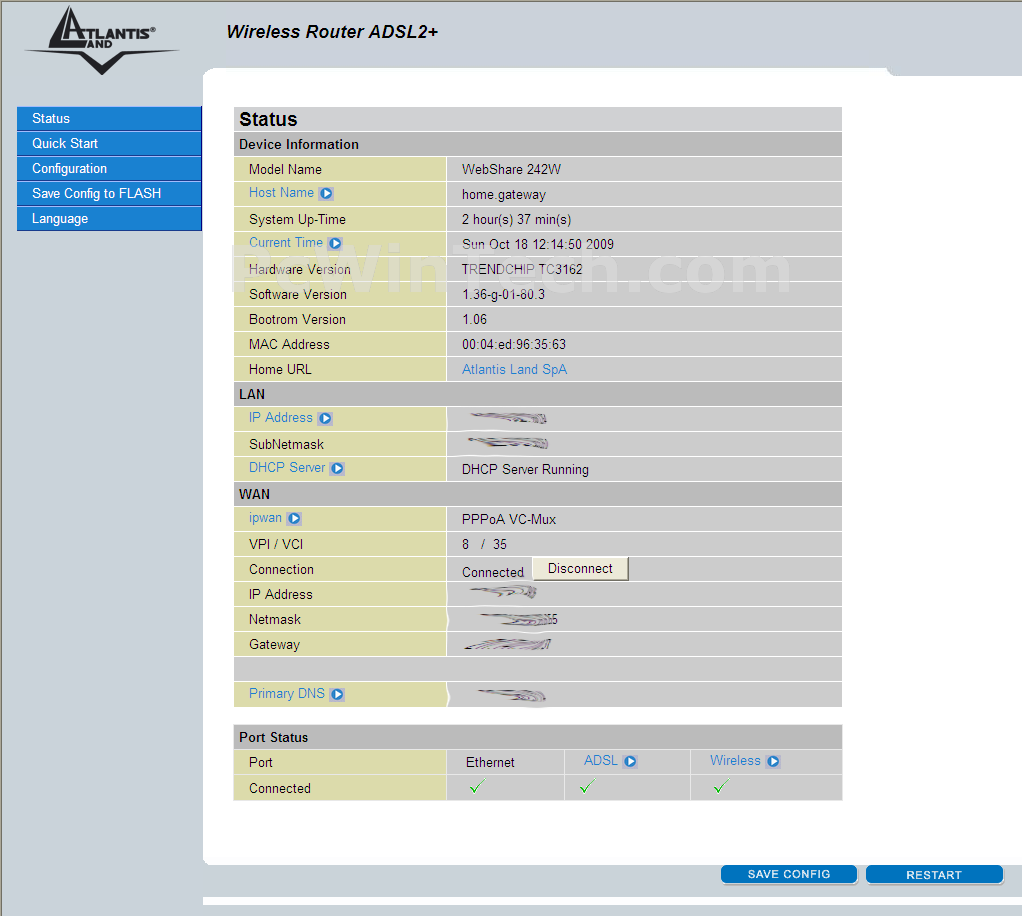
Task: Open the ipwan link
Action: 265,518
